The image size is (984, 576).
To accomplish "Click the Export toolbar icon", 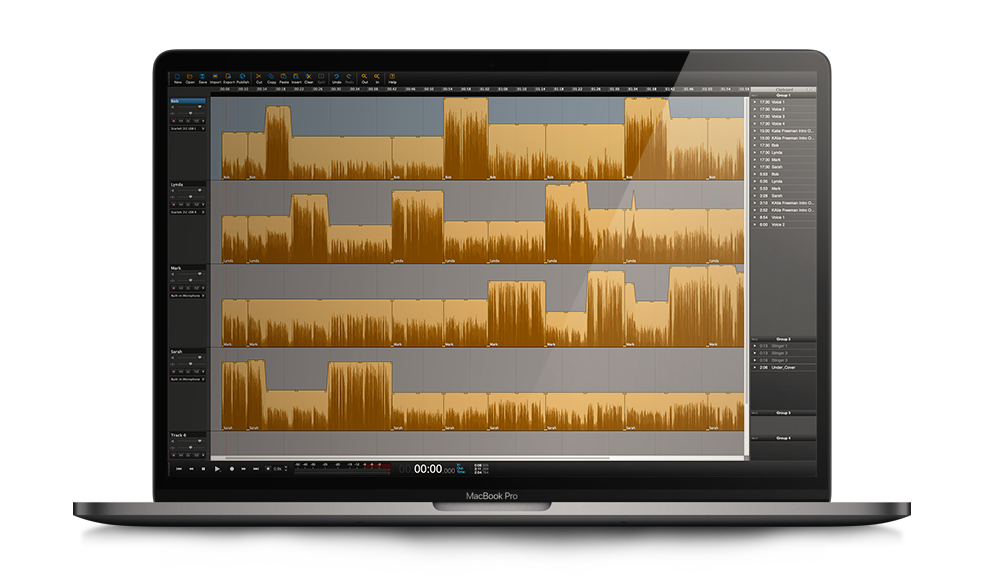I will pos(229,77).
